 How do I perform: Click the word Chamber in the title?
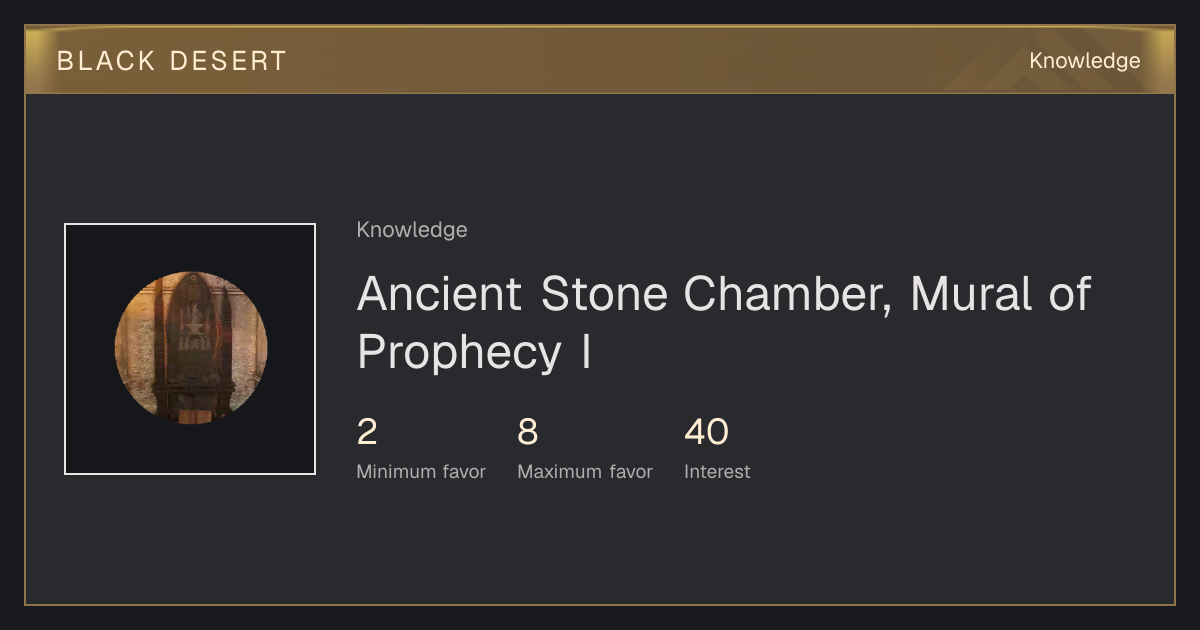(788, 296)
